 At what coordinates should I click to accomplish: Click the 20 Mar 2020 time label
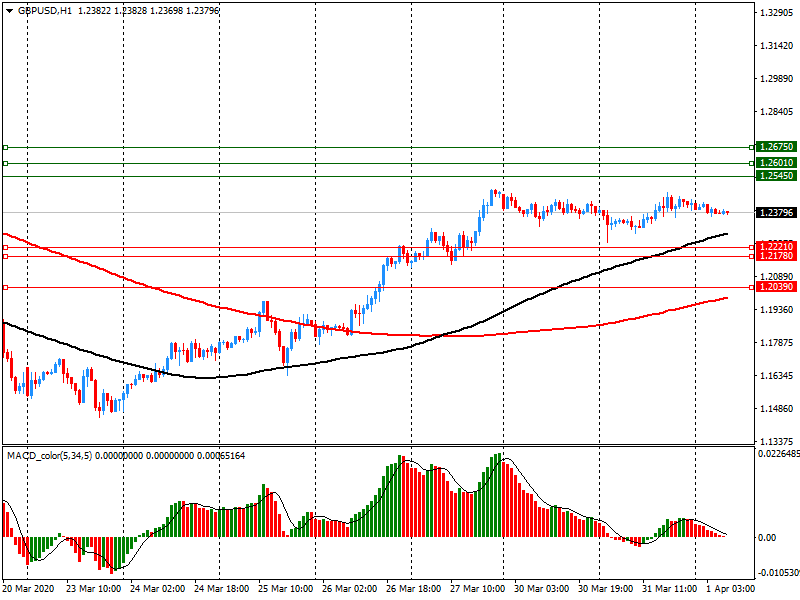point(28,589)
